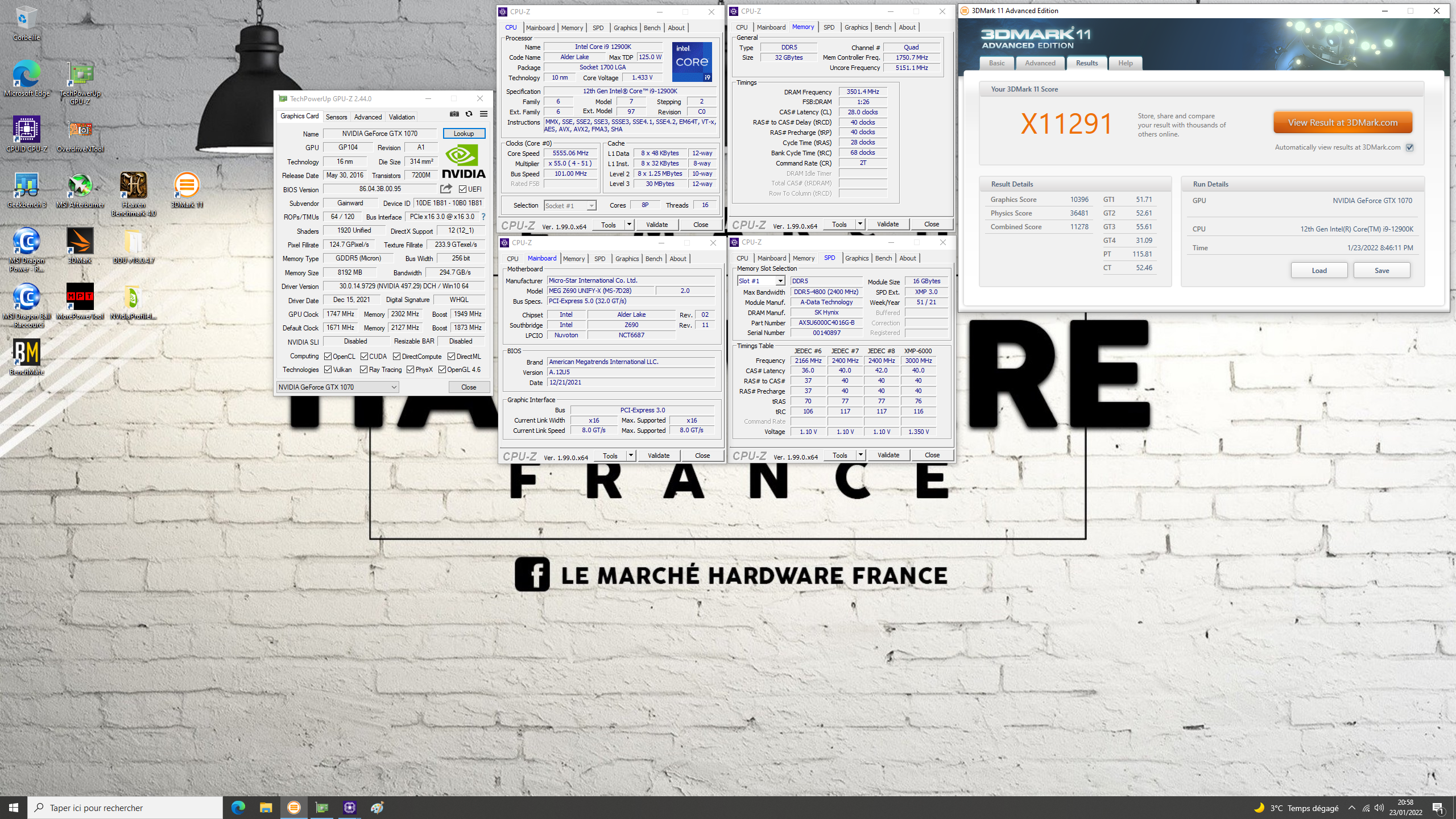Toggle PhysX checkbox
This screenshot has width=1456, height=819.
click(410, 370)
